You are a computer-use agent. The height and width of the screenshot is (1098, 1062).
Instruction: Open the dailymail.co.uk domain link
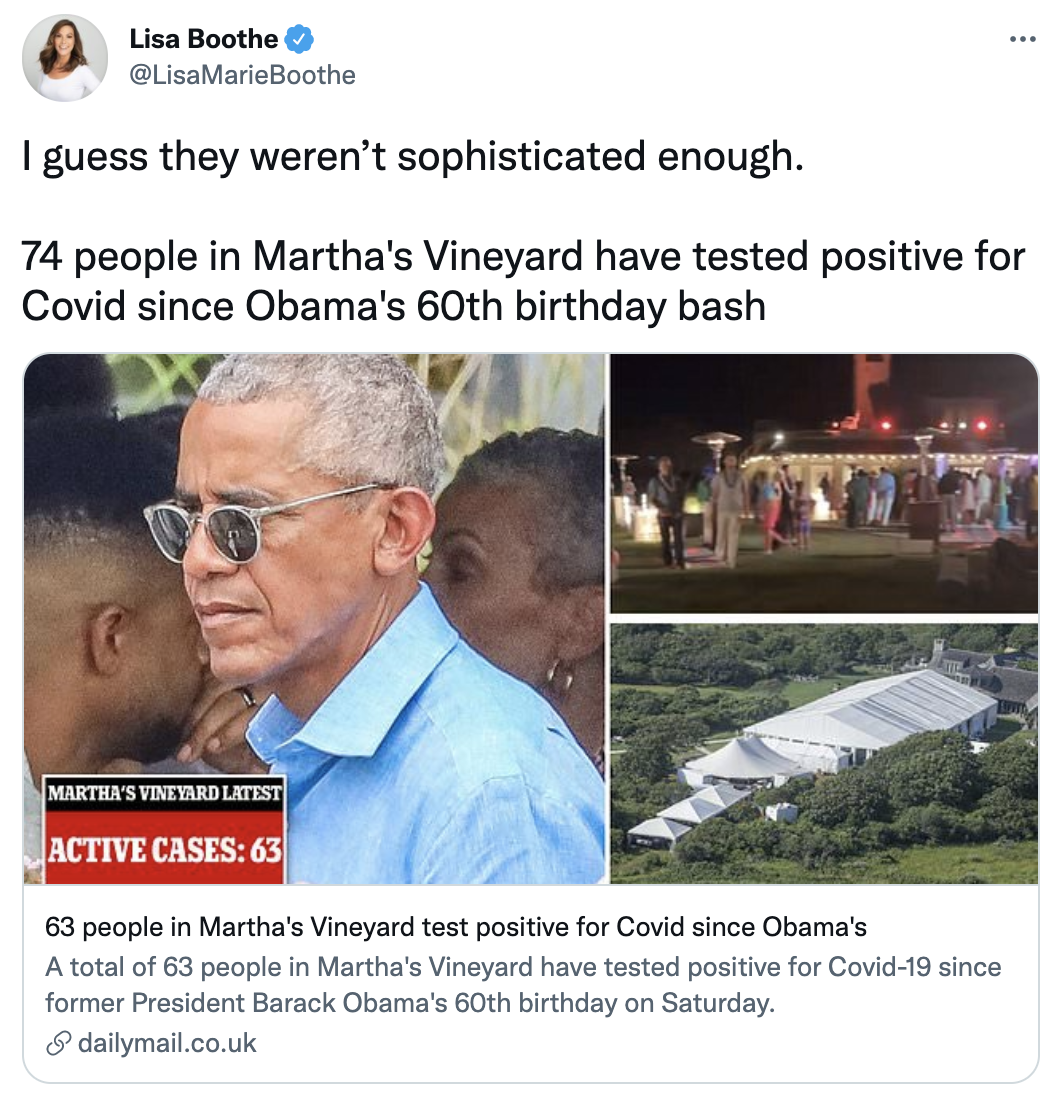pyautogui.click(x=167, y=1043)
